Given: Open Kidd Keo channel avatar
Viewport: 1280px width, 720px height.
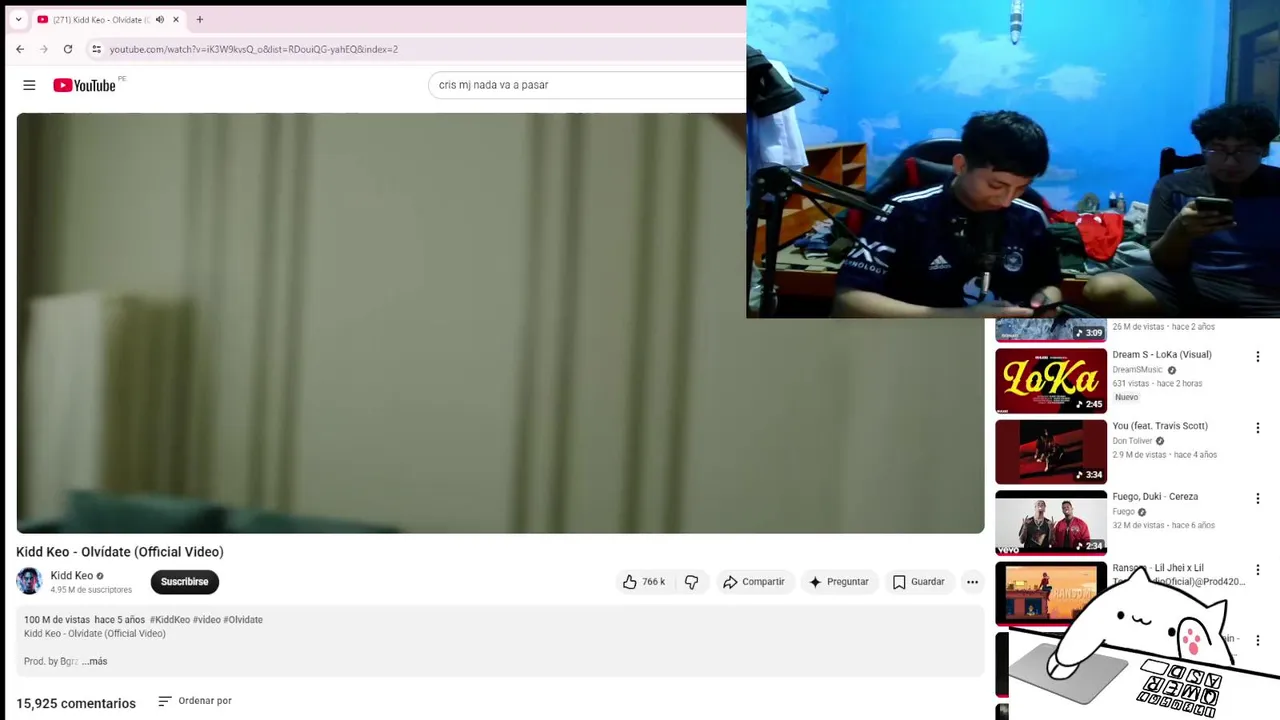Looking at the screenshot, I should tap(29, 581).
